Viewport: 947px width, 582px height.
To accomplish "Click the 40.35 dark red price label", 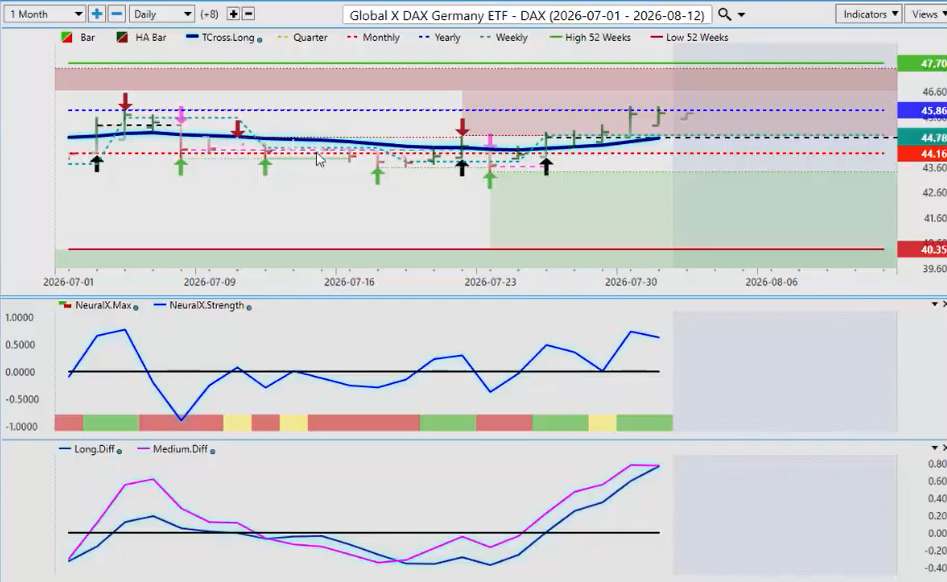I will pos(922,249).
